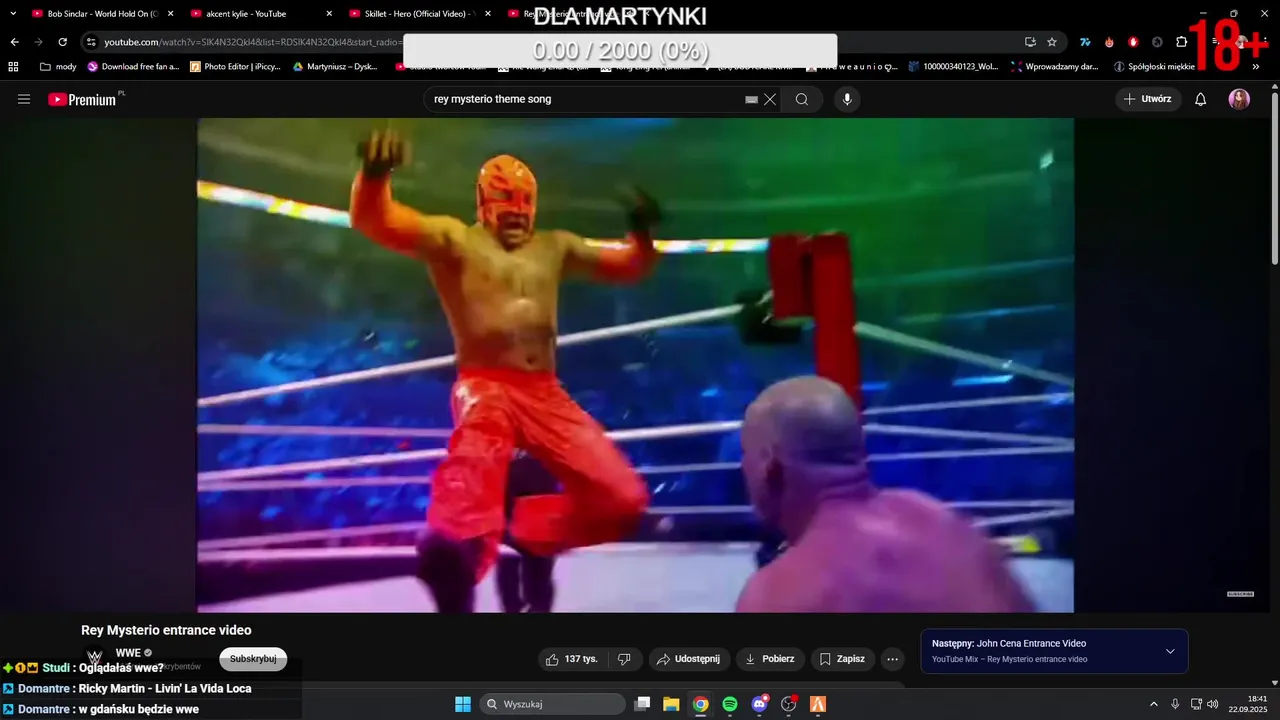Start voice search with the microphone
The height and width of the screenshot is (720, 1280).
(x=847, y=99)
